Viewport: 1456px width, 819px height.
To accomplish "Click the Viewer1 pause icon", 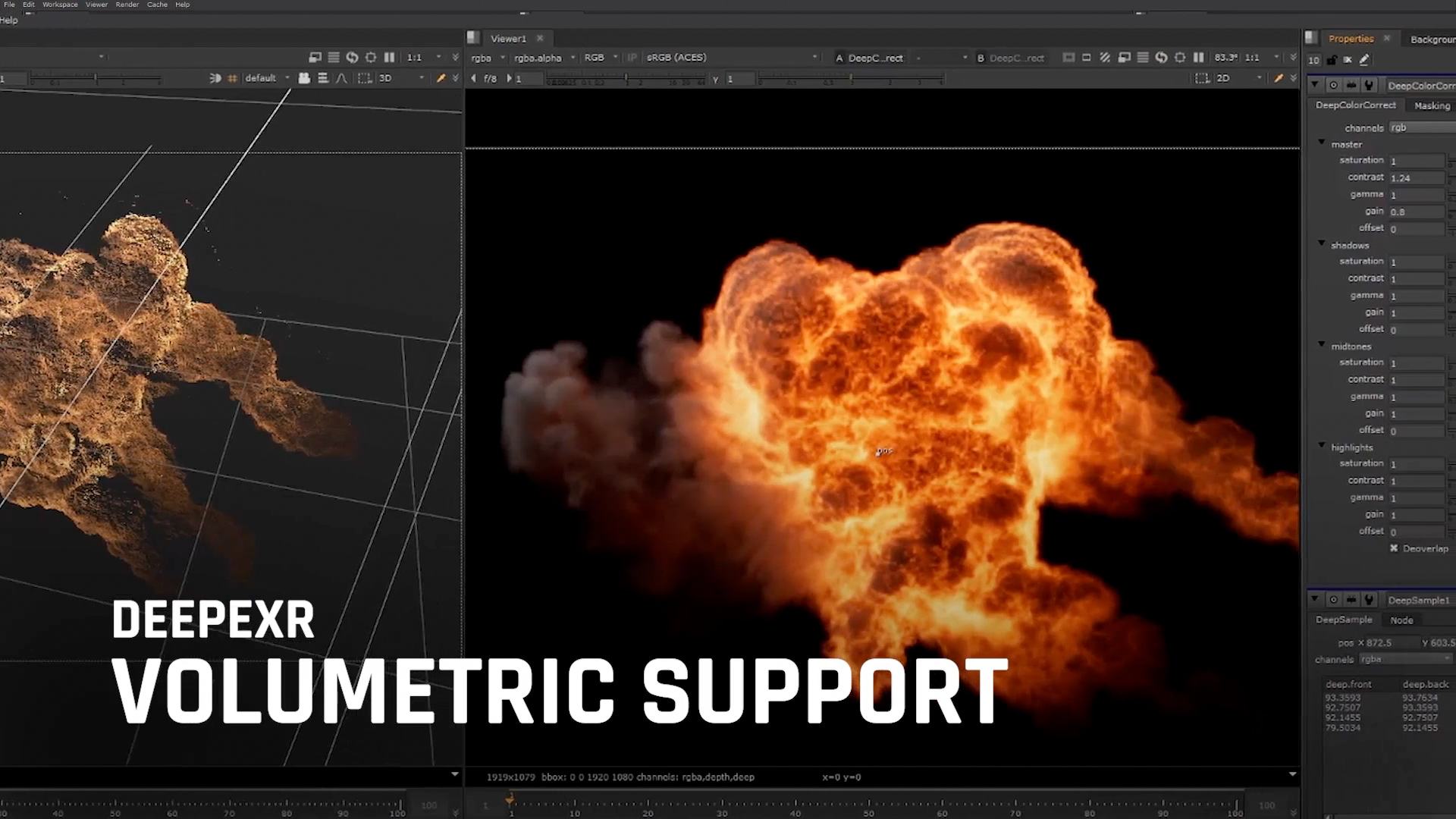I will coord(1198,58).
